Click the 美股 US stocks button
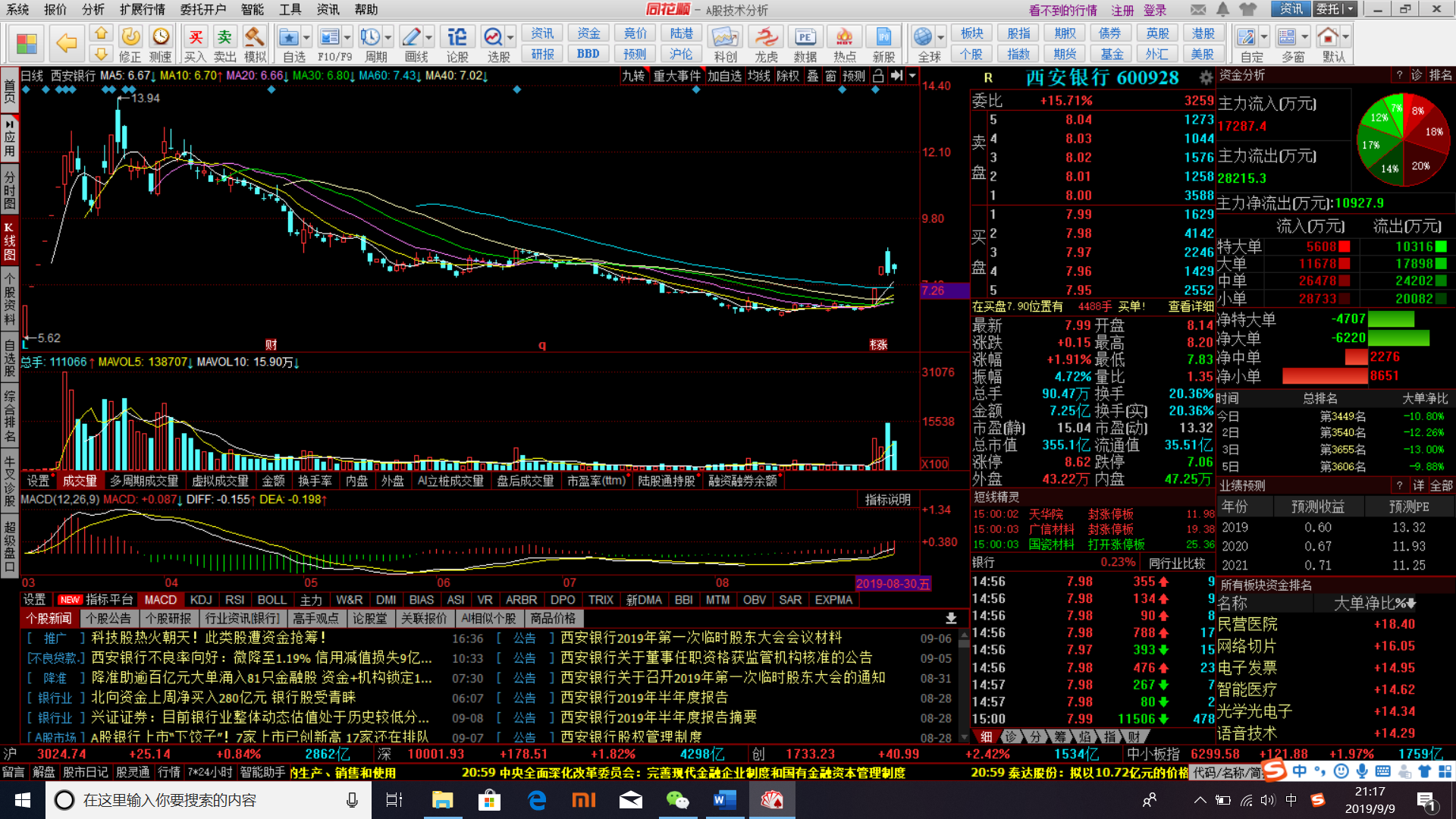The width and height of the screenshot is (1456, 819). (x=1203, y=54)
